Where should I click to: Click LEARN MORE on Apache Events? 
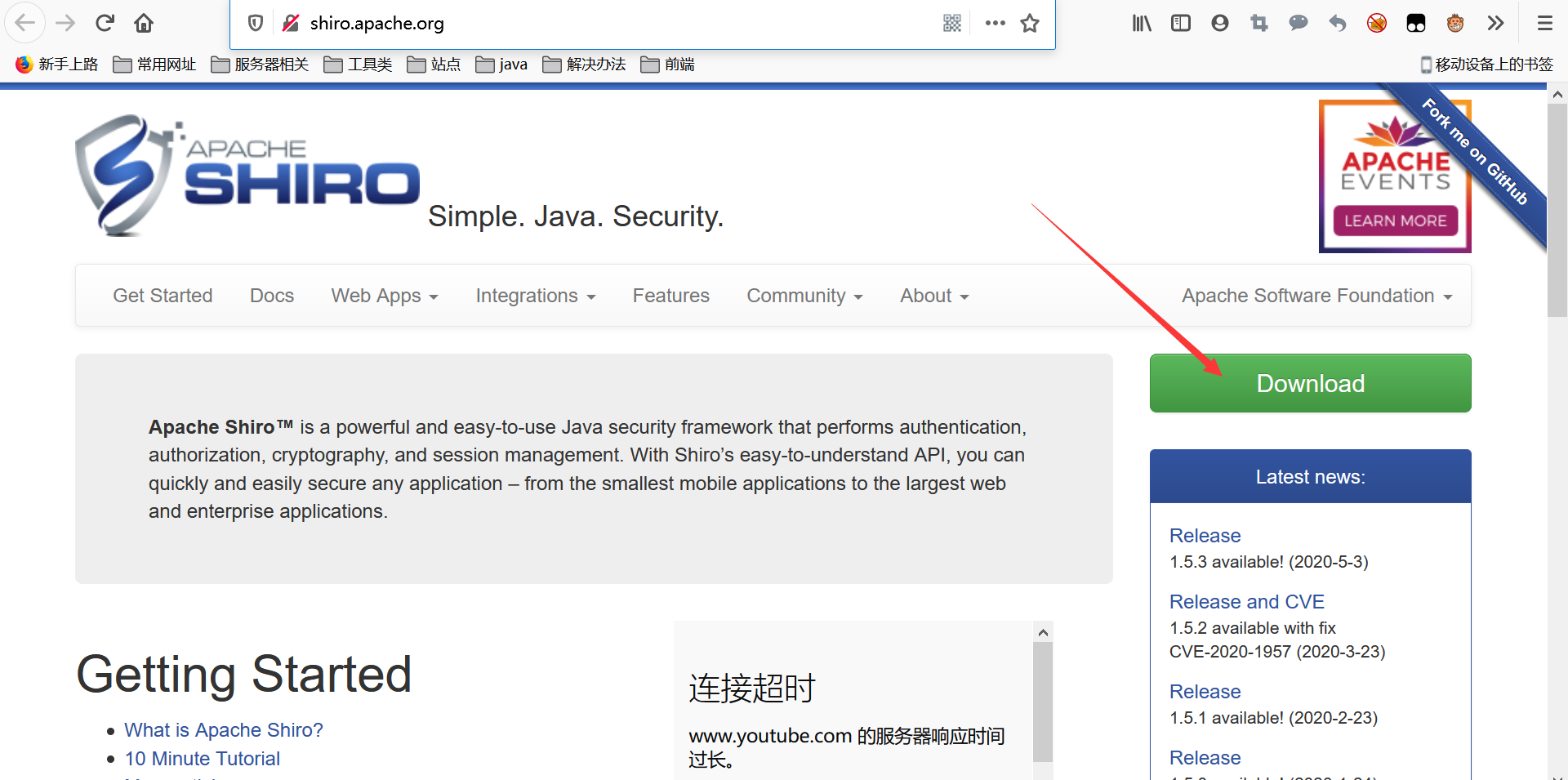(1395, 221)
